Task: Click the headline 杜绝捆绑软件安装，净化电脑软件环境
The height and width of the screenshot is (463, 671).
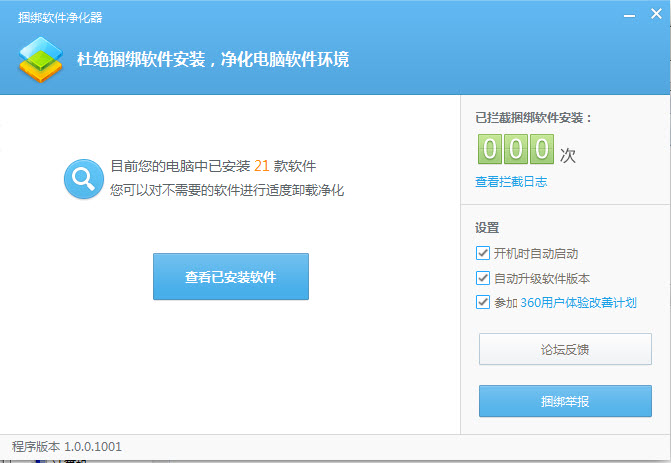Action: pos(213,59)
